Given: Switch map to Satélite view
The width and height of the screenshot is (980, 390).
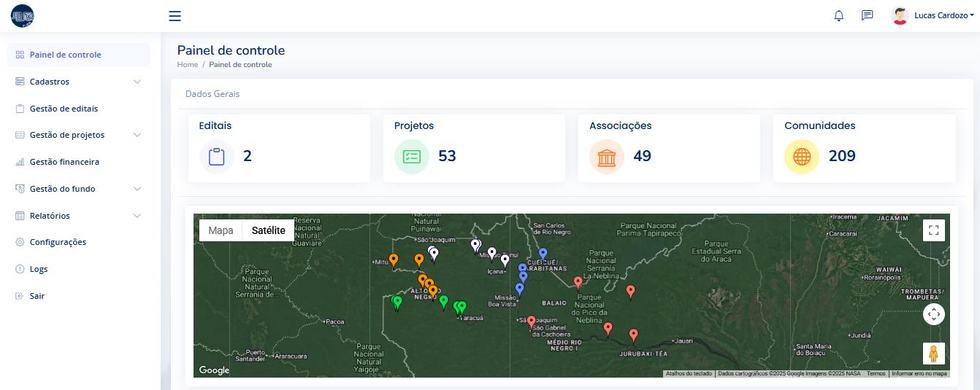Looking at the screenshot, I should [x=269, y=231].
